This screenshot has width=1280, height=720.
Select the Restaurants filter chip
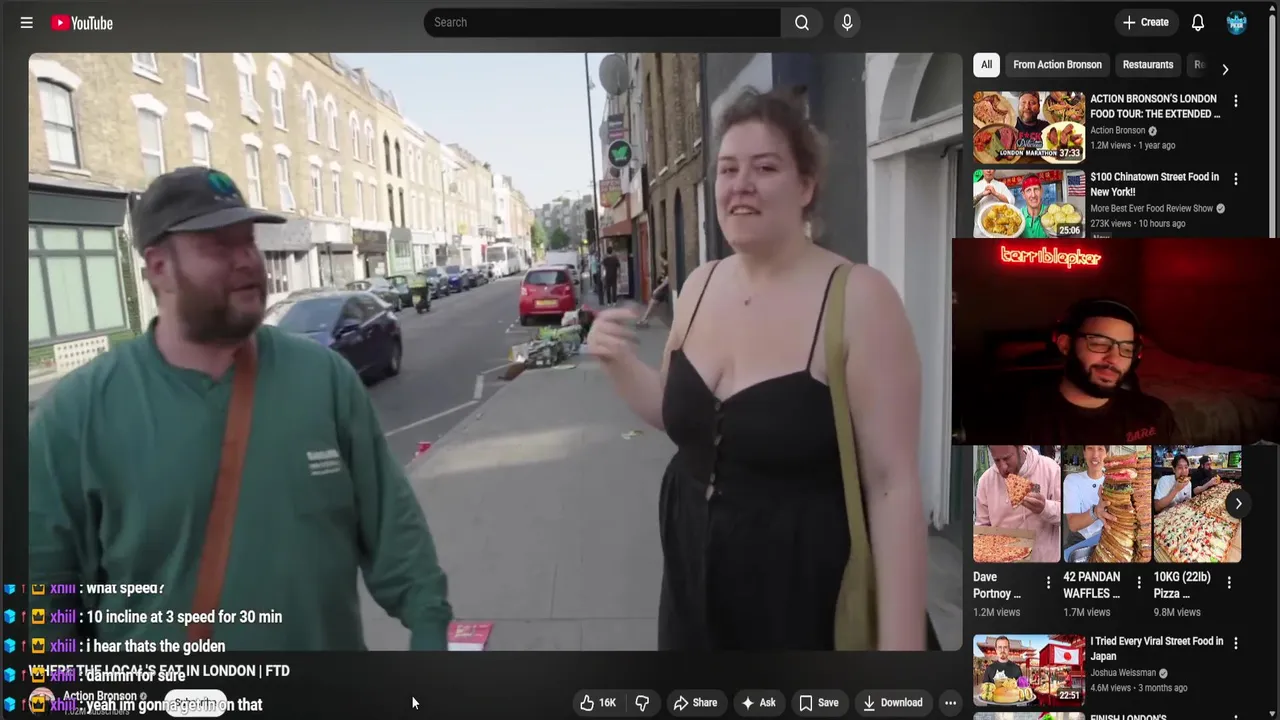(1148, 65)
